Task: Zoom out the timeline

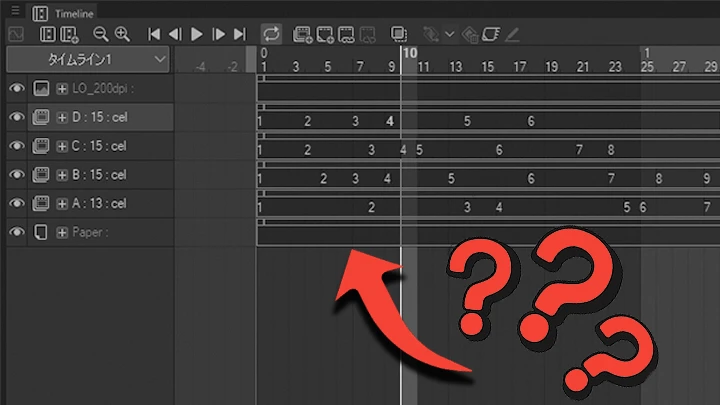Action: coord(101,34)
